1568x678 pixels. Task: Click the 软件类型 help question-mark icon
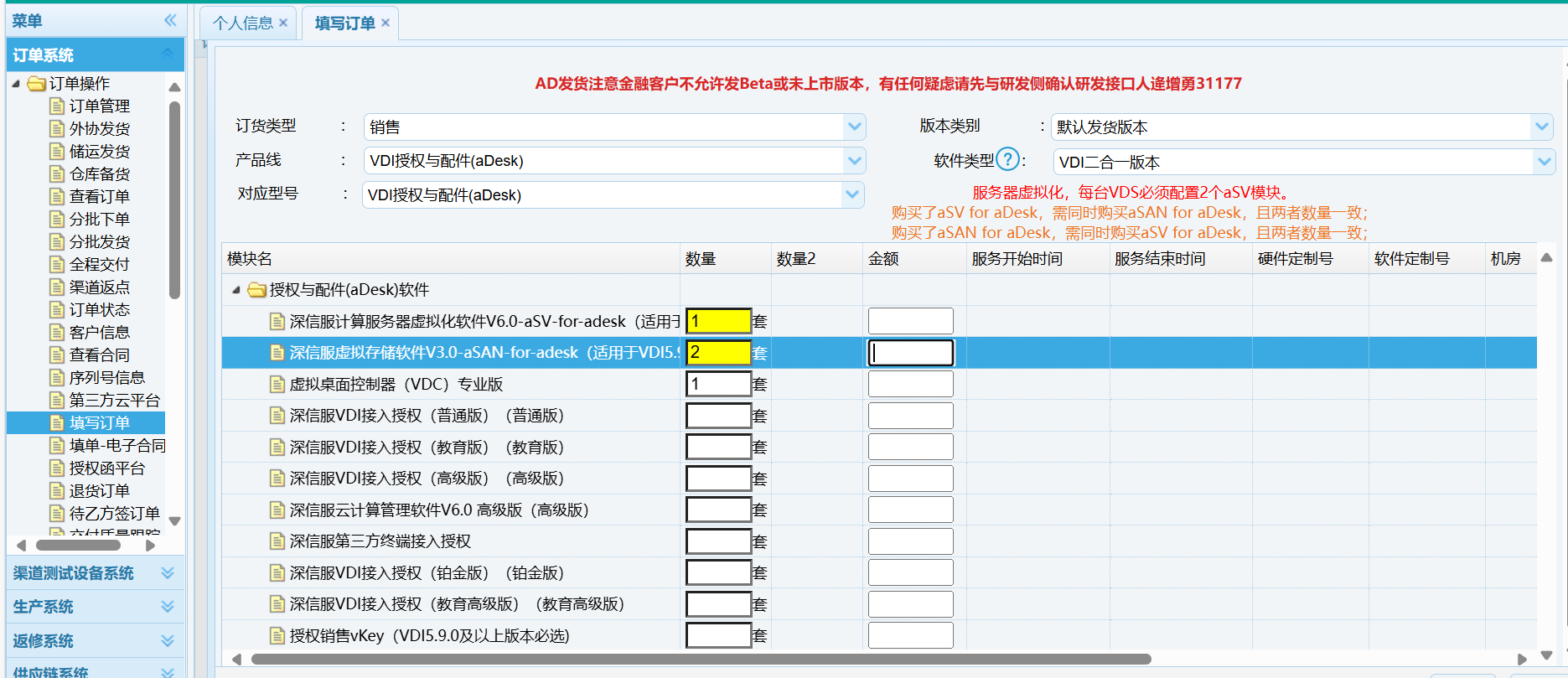point(1008,159)
